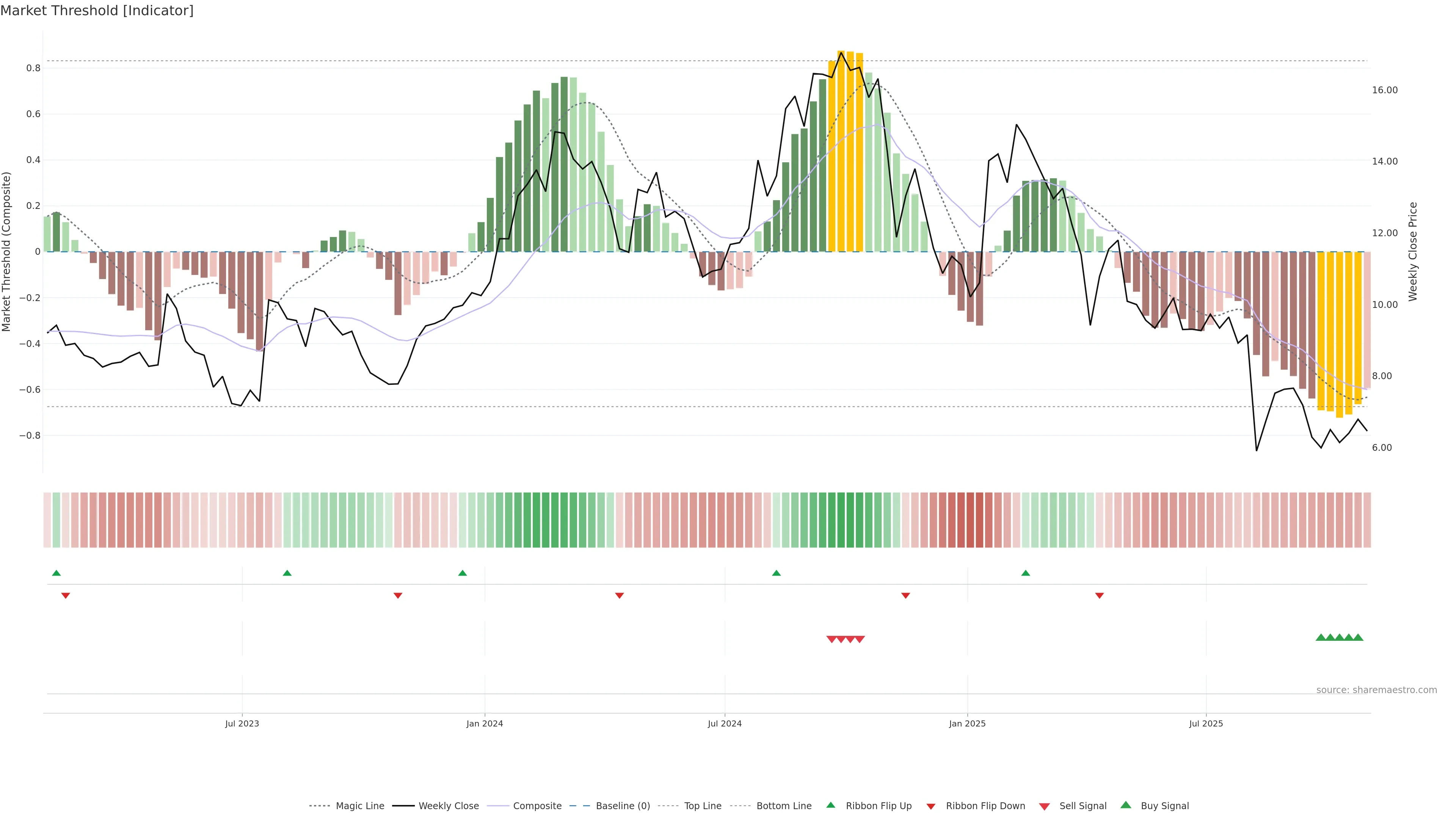Screen dimensions: 1456x819
Task: Click the Ribbon Flip Up legend marker
Action: [x=830, y=805]
